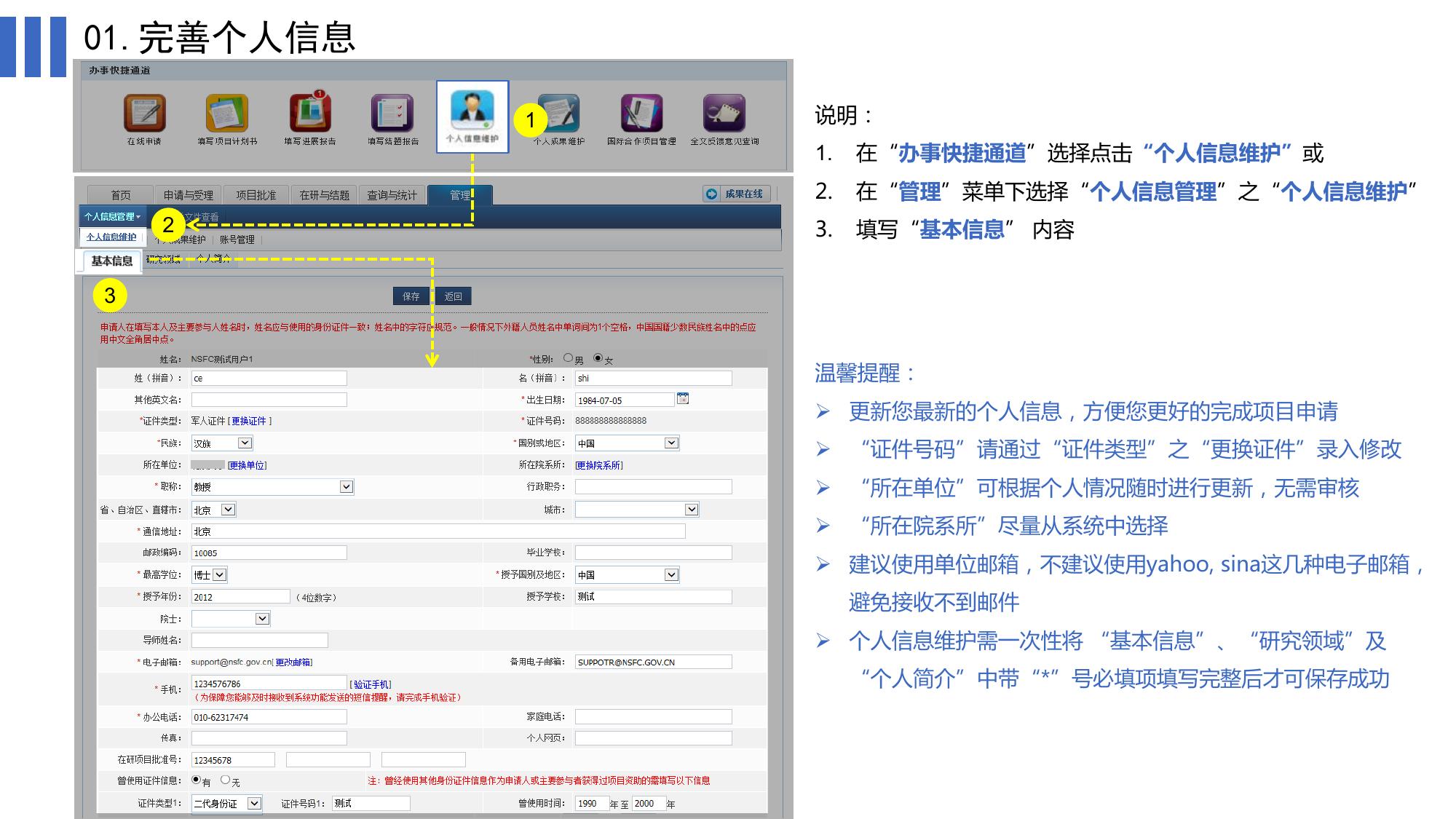The image size is (1456, 819).
Task: Expand the 职称 dropdown
Action: point(347,487)
